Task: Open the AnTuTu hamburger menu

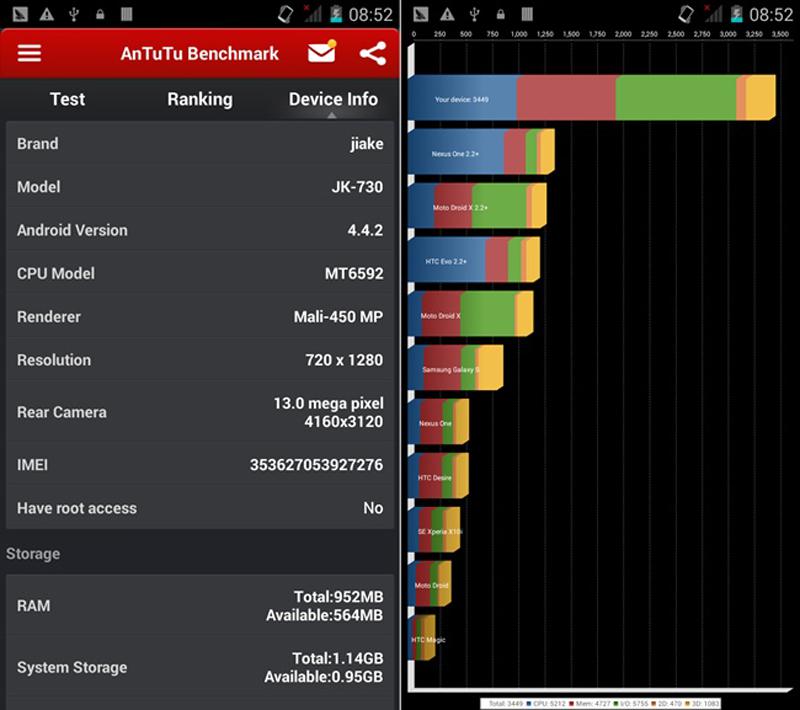Action: [x=29, y=53]
